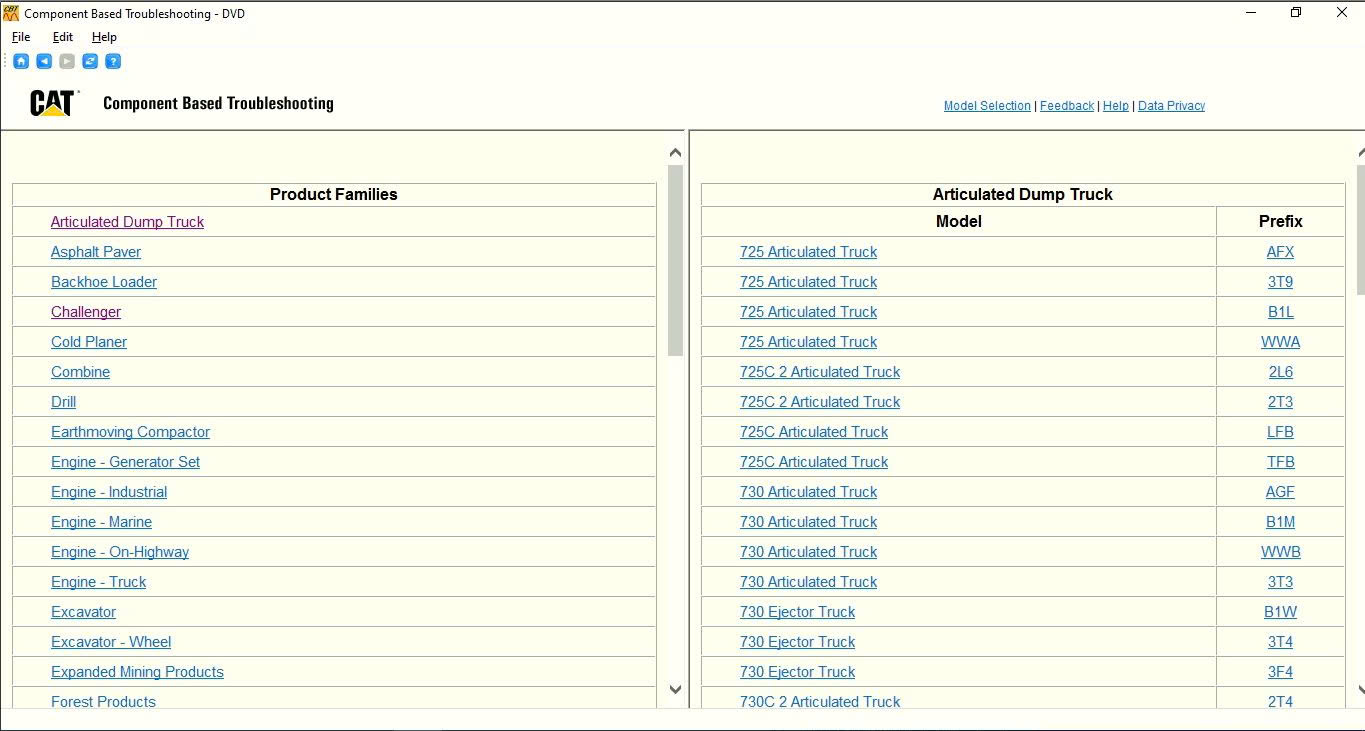Open the Model Selection header link

tap(987, 106)
